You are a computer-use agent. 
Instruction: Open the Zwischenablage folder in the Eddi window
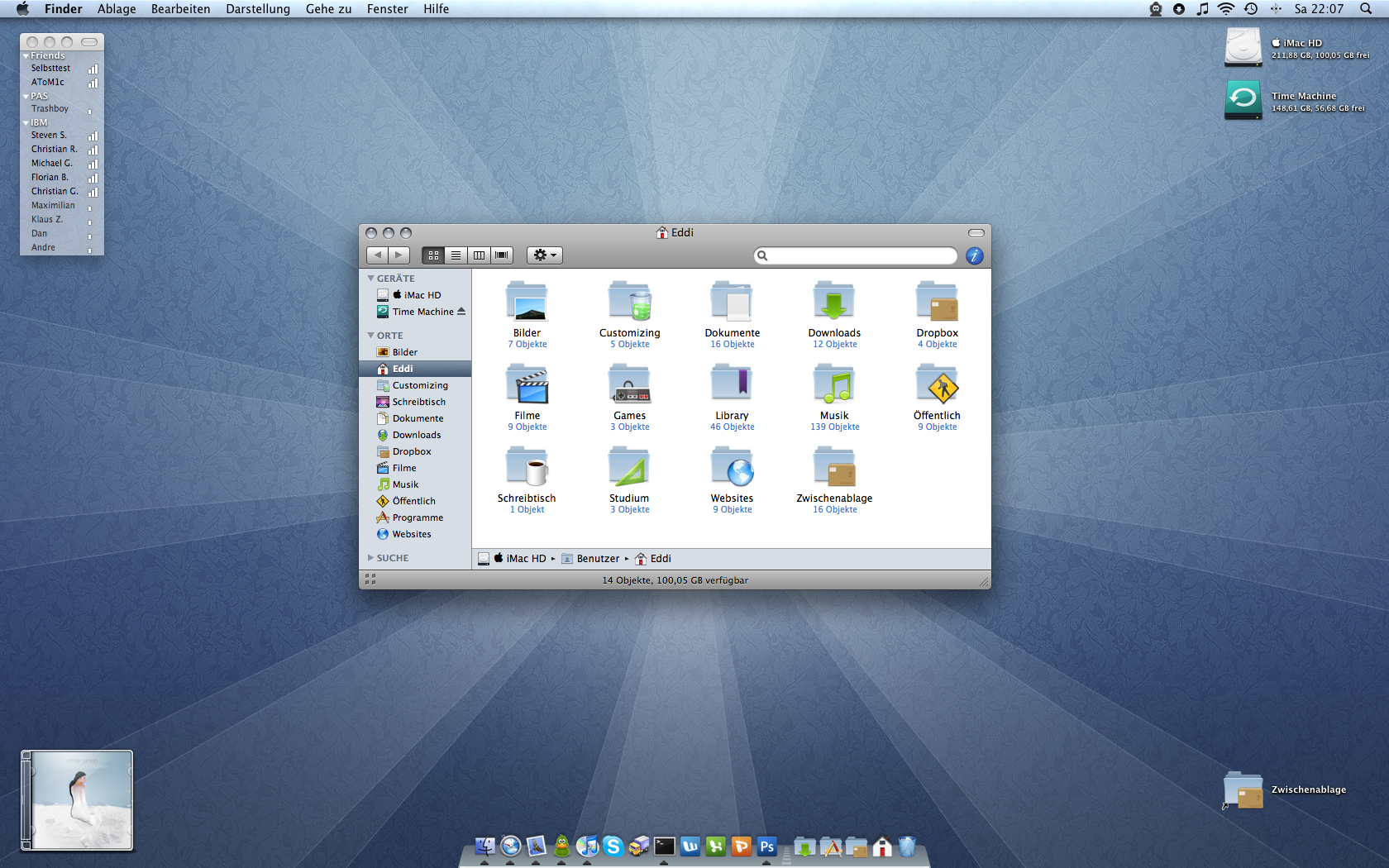pyautogui.click(x=834, y=467)
